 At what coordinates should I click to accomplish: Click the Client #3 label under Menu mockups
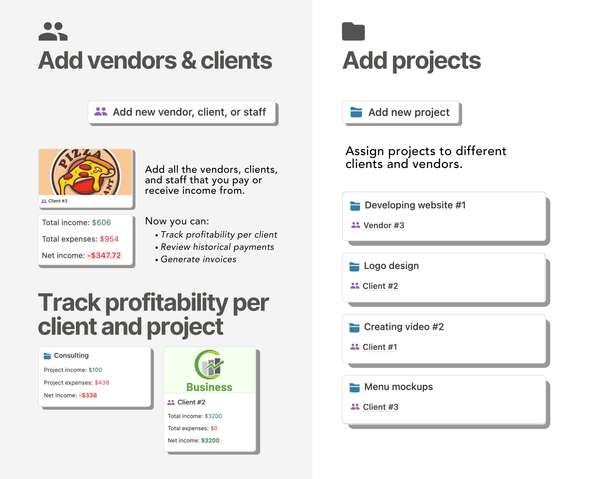click(x=380, y=407)
